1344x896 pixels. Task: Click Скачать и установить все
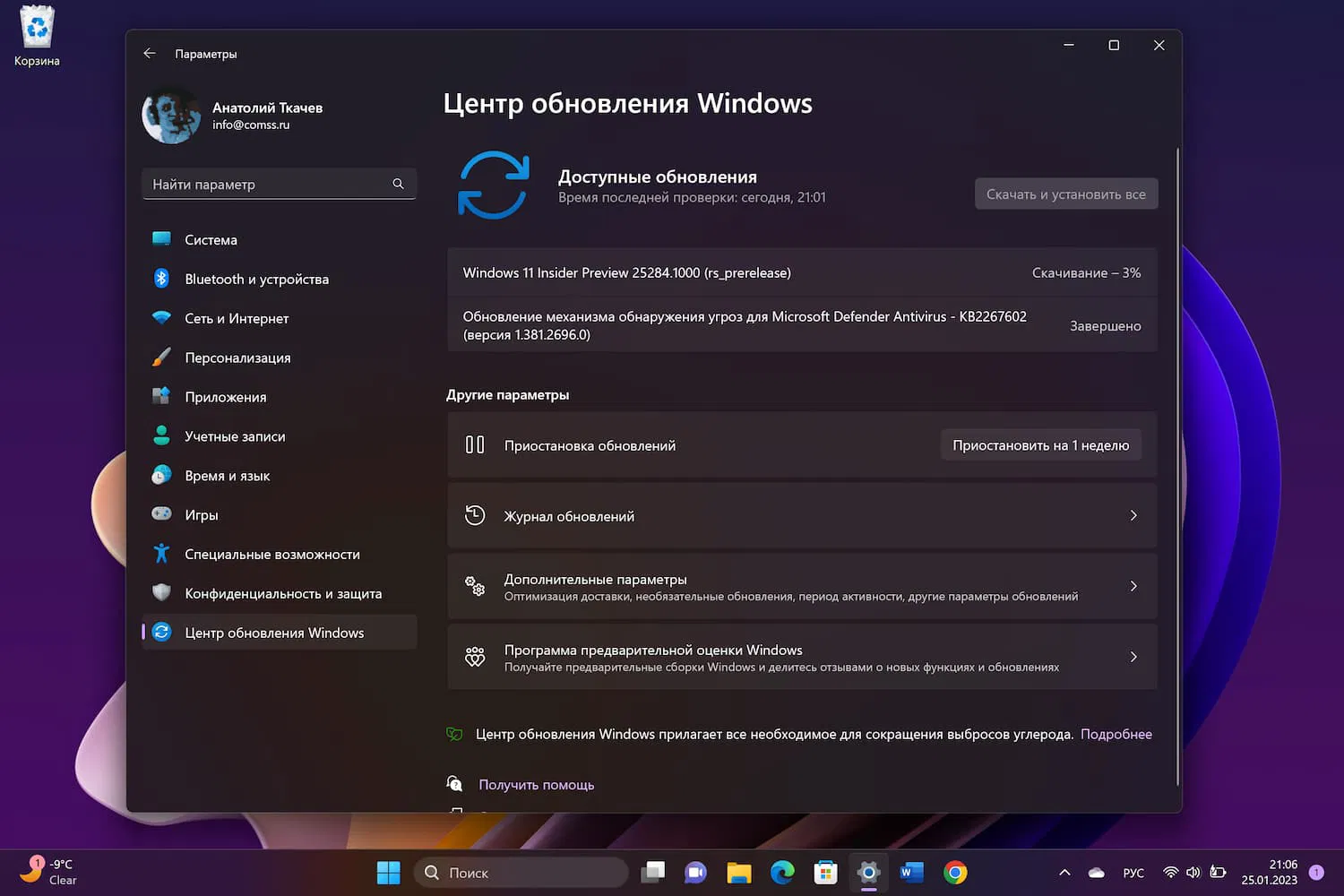[x=1065, y=194]
